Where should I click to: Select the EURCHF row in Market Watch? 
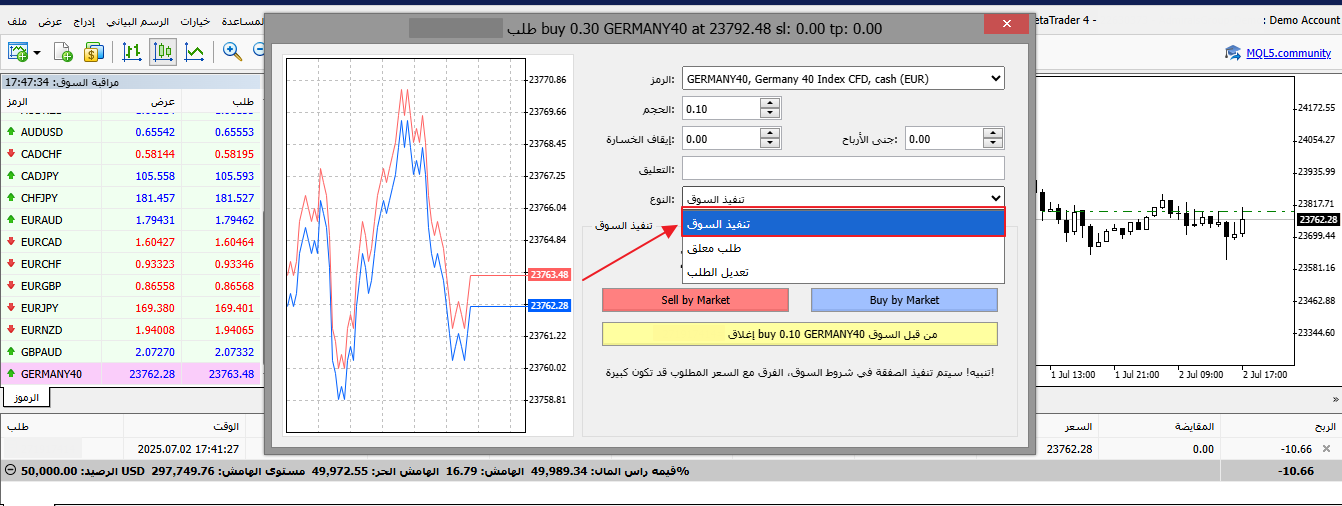(x=131, y=264)
